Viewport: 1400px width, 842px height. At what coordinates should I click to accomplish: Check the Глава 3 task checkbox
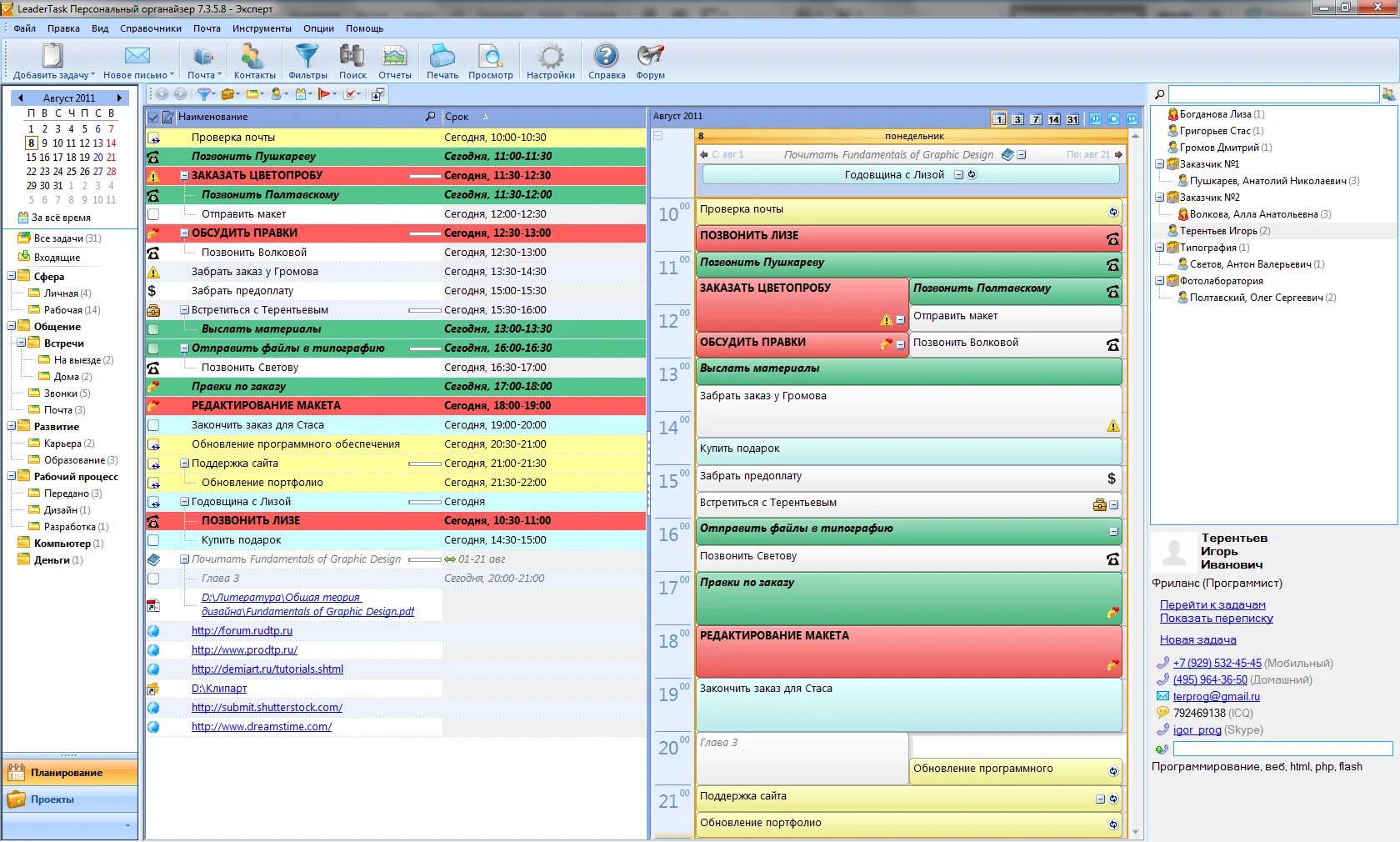point(153,579)
